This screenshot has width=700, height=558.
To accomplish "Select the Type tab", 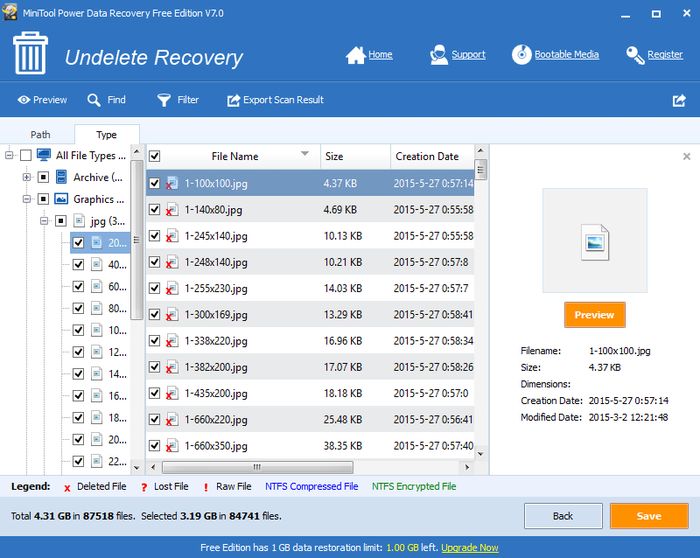I will click(106, 135).
